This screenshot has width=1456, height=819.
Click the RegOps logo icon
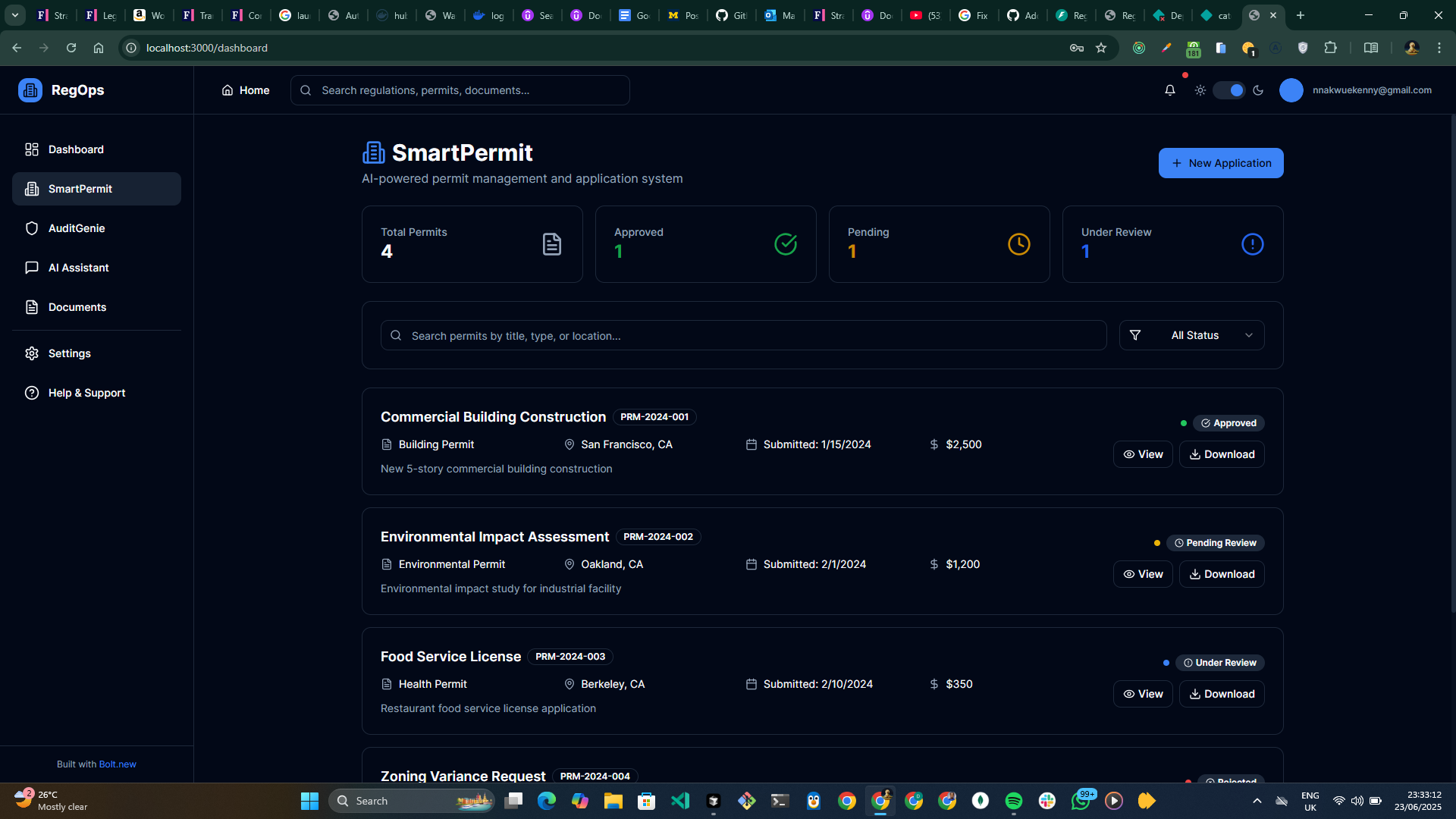30,90
